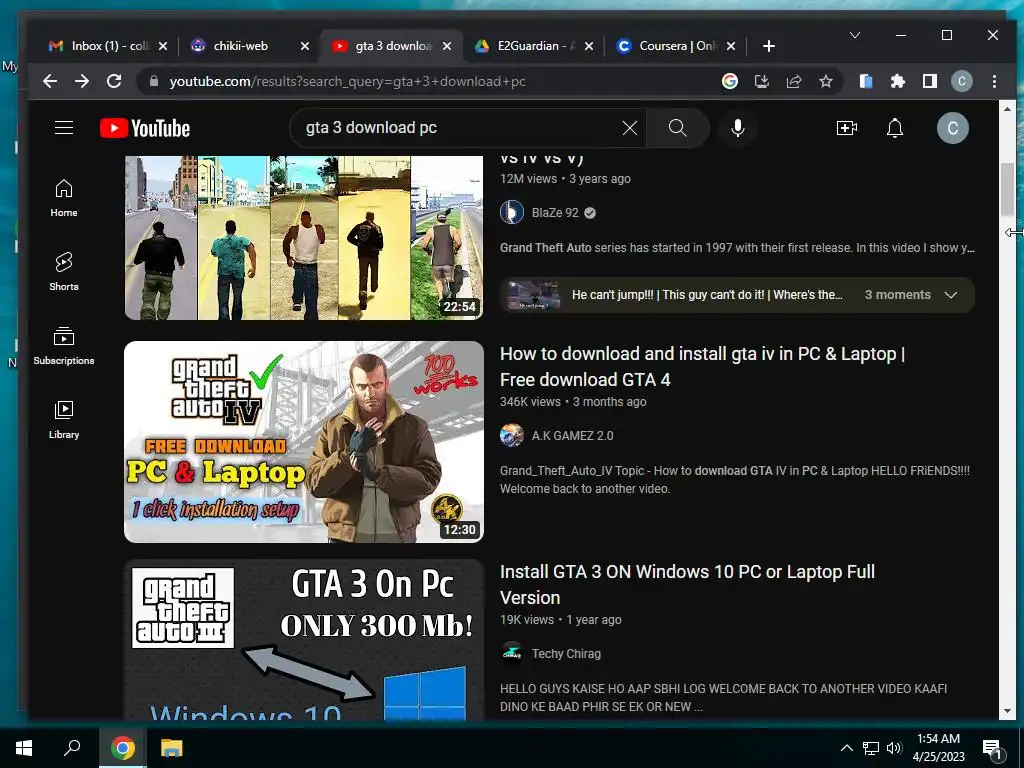Open YouTube notifications bell
The width and height of the screenshot is (1024, 768).
(x=895, y=128)
